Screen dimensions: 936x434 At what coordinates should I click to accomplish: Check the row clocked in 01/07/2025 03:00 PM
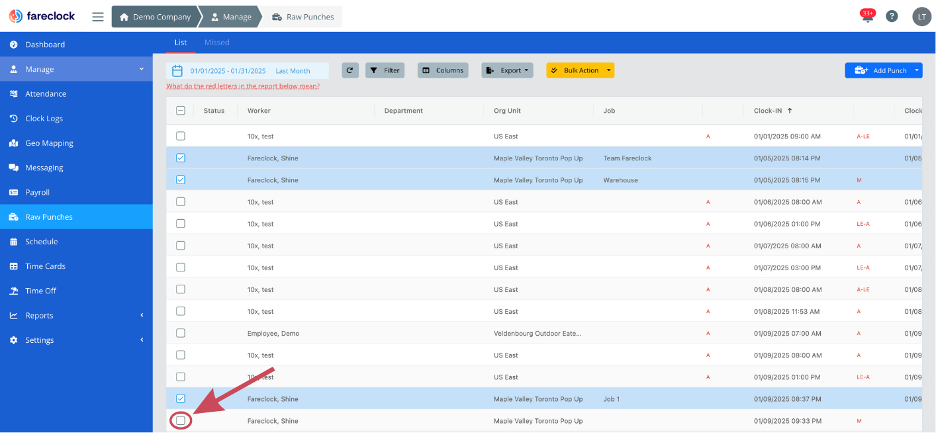coord(181,267)
